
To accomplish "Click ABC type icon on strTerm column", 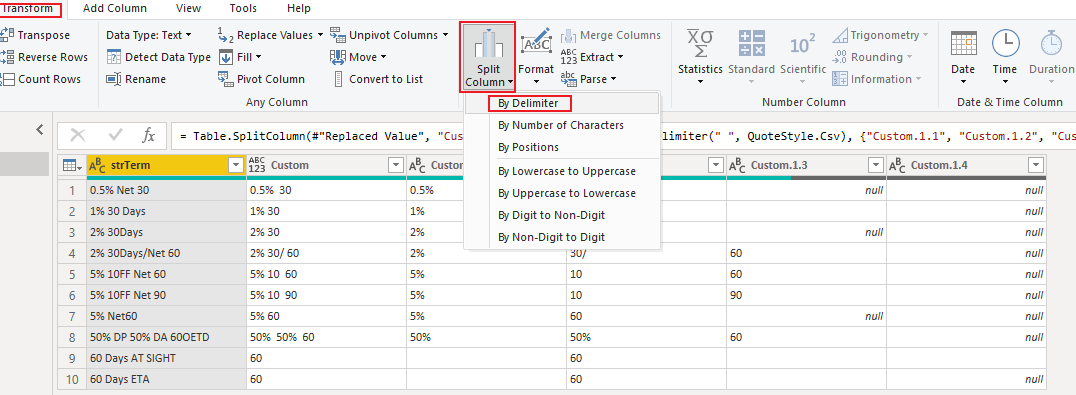I will pos(97,165).
